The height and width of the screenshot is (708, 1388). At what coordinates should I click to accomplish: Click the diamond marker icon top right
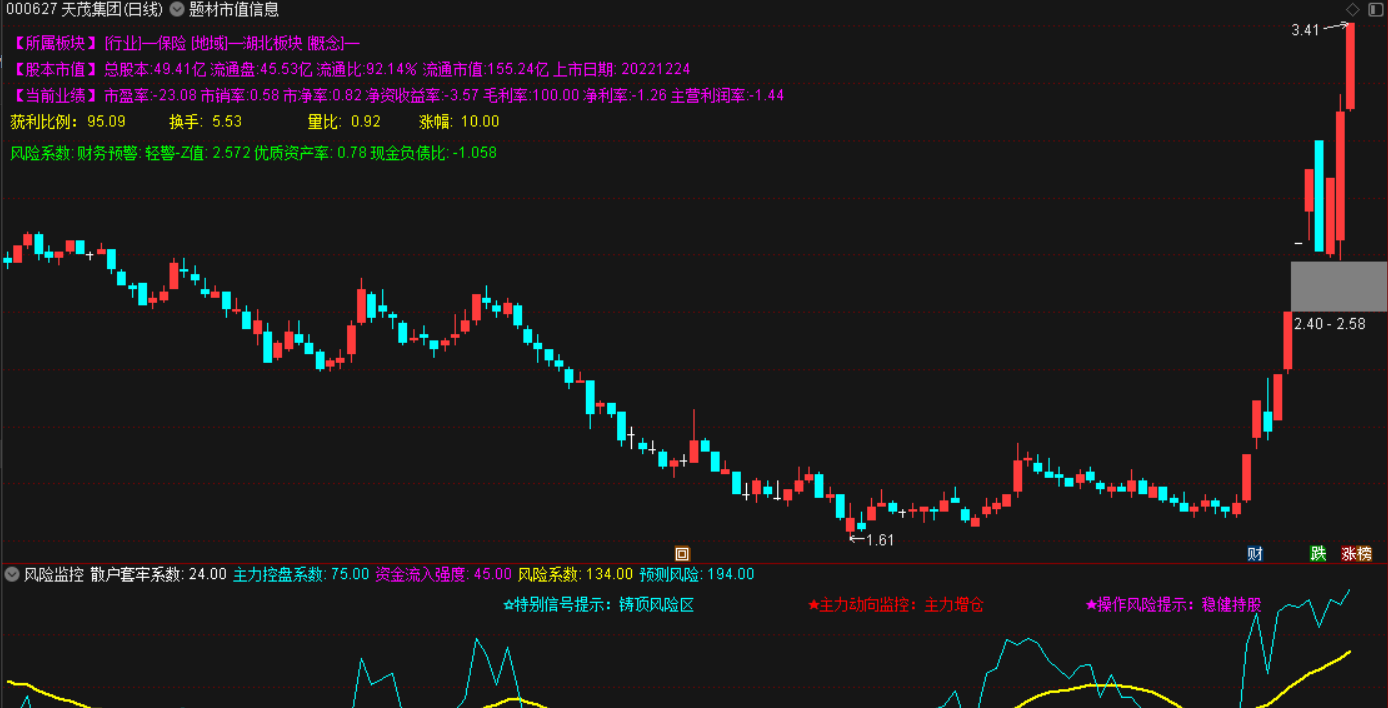point(1352,10)
